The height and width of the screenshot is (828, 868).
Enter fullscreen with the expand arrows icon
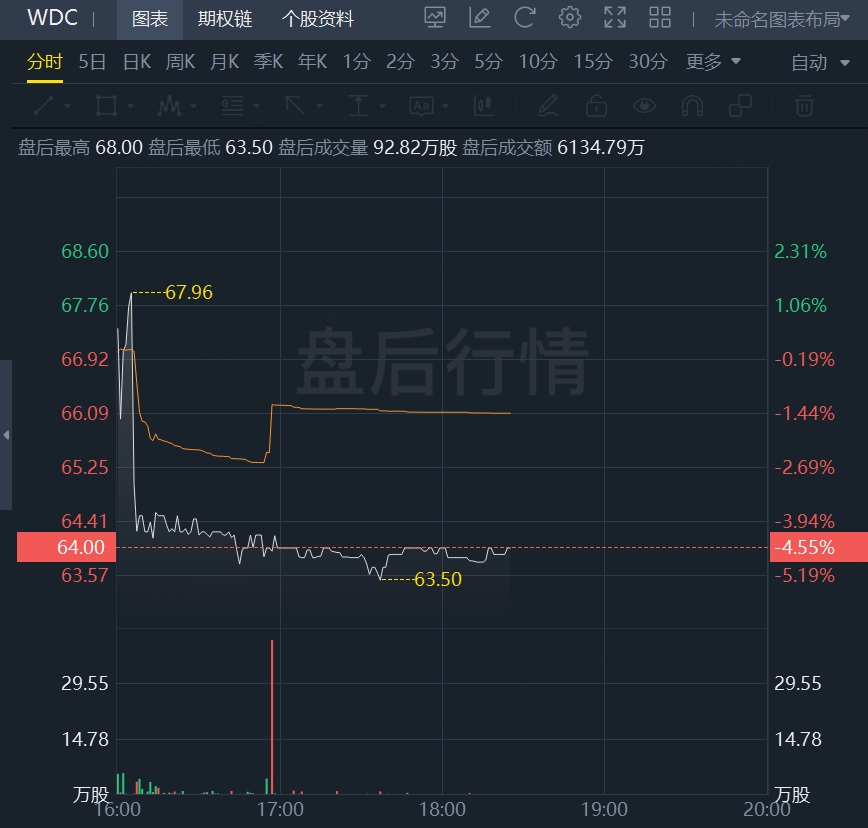pos(615,18)
